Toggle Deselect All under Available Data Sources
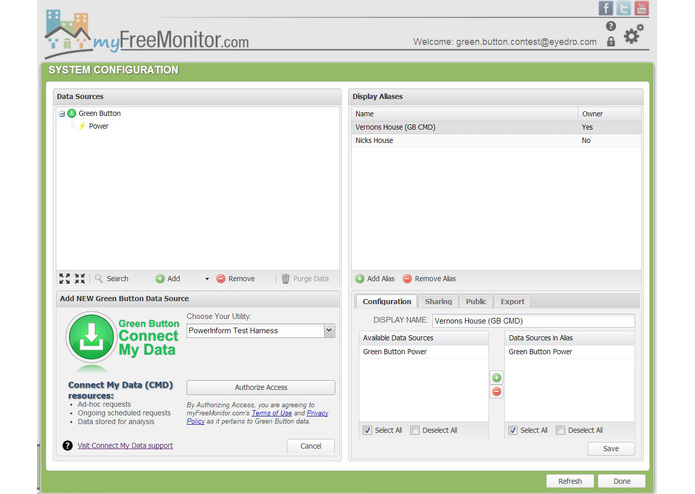Screen dimensions: 695x494 [415, 430]
